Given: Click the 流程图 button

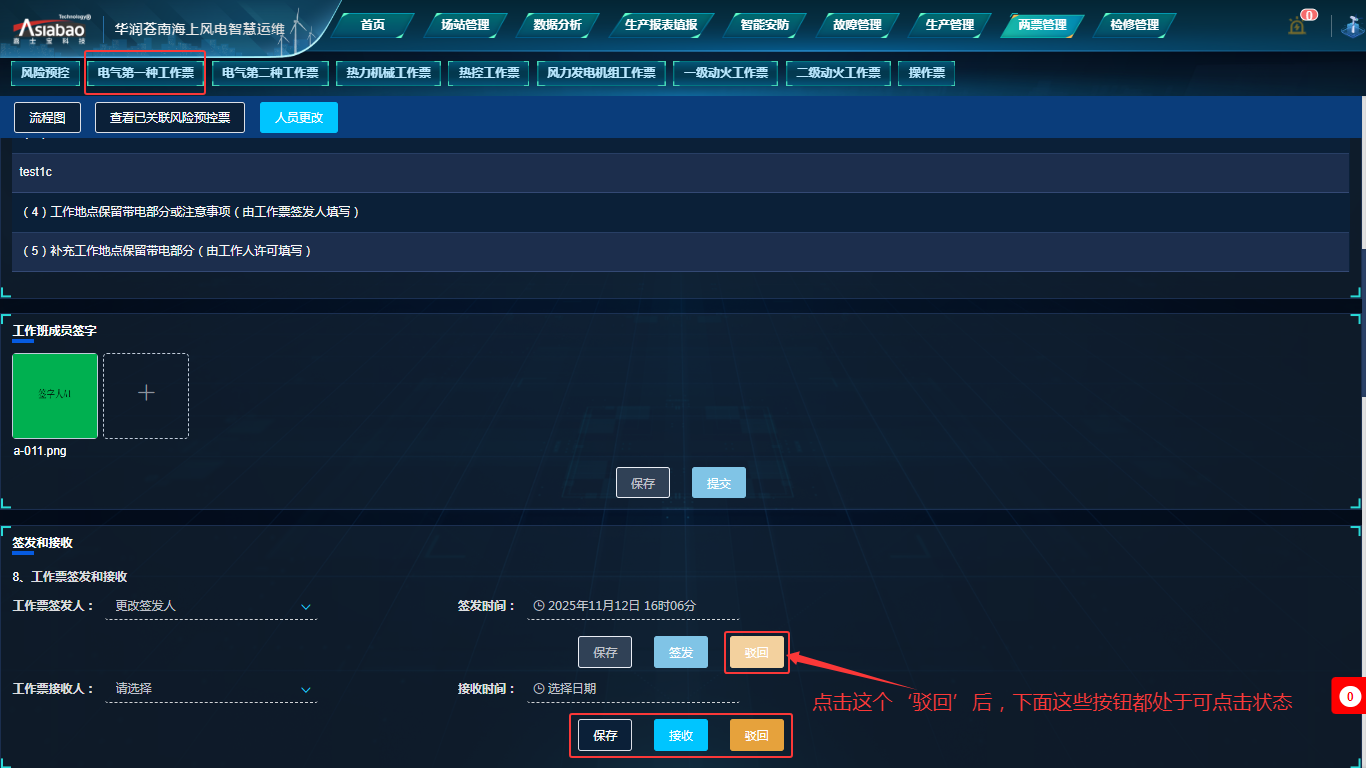Looking at the screenshot, I should [x=47, y=117].
